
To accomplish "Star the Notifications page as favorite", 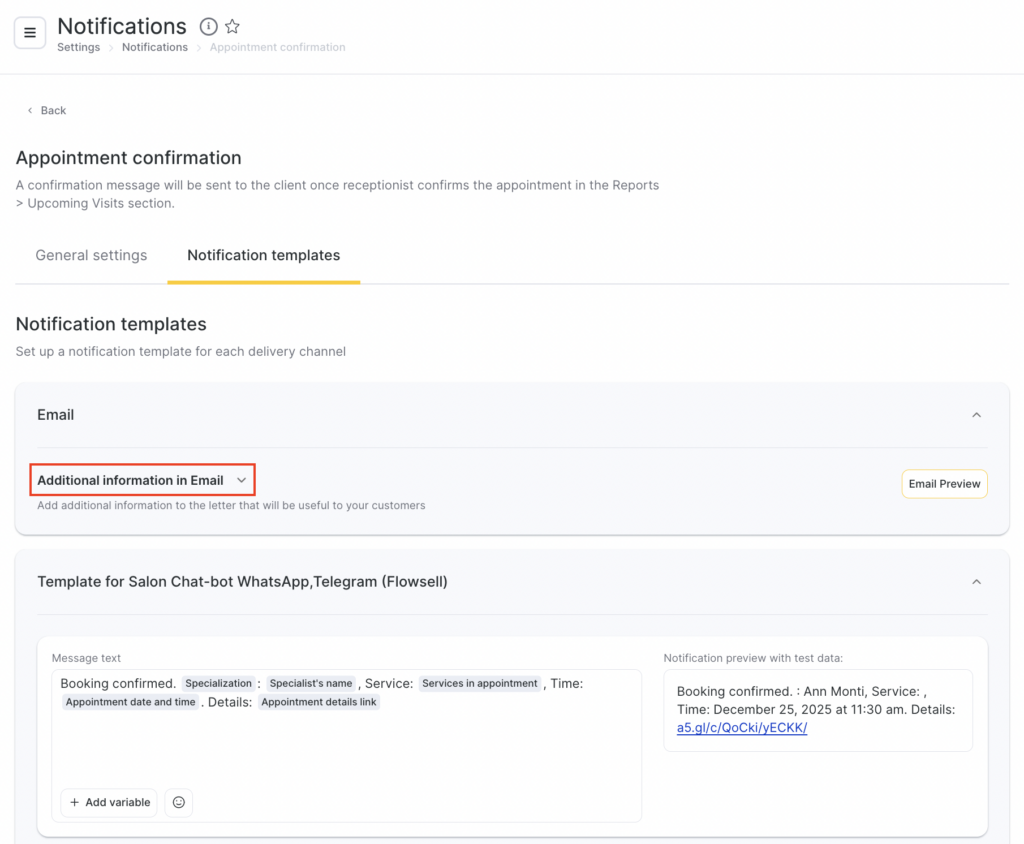I will click(232, 27).
